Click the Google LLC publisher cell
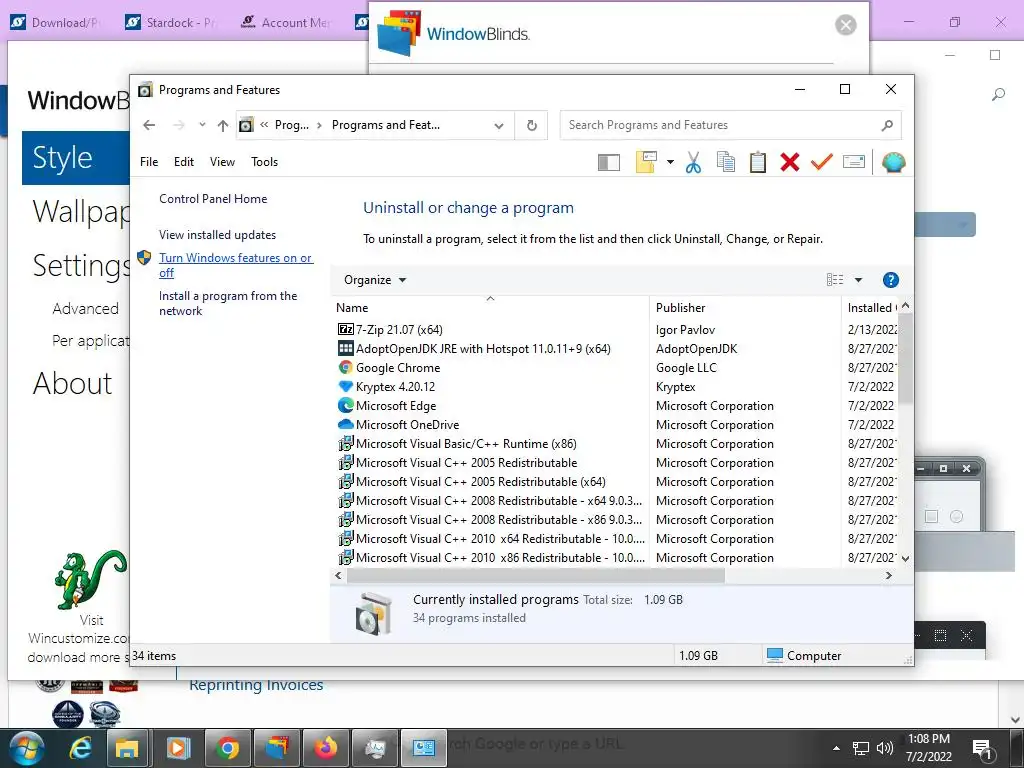Screen dimensions: 1024x768 (x=686, y=368)
